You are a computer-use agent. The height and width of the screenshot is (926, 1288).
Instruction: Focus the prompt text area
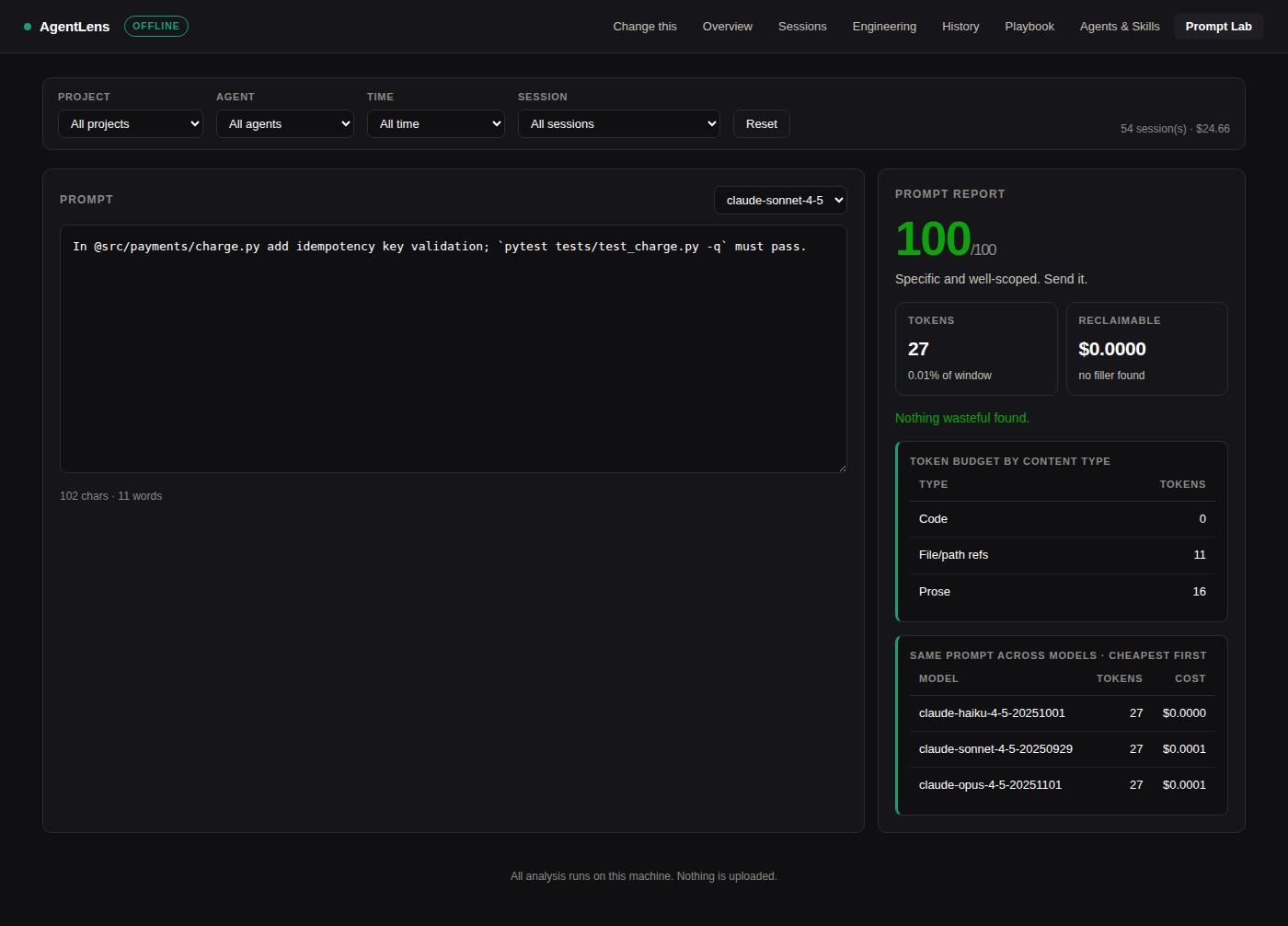click(x=454, y=349)
